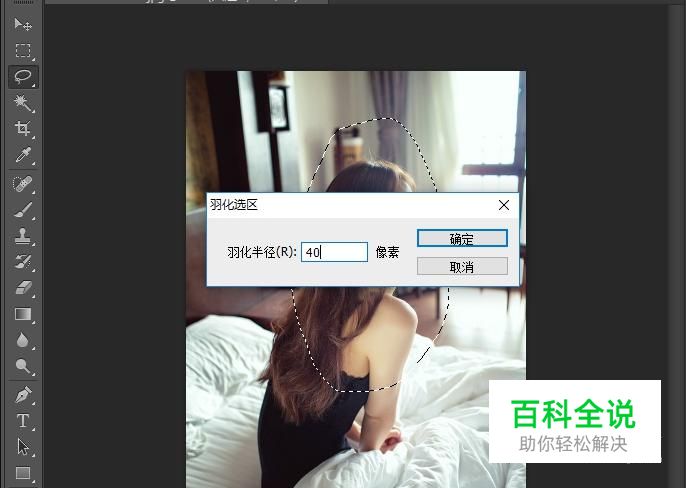This screenshot has width=686, height=488.
Task: Select the Gradient tool
Action: (23, 314)
